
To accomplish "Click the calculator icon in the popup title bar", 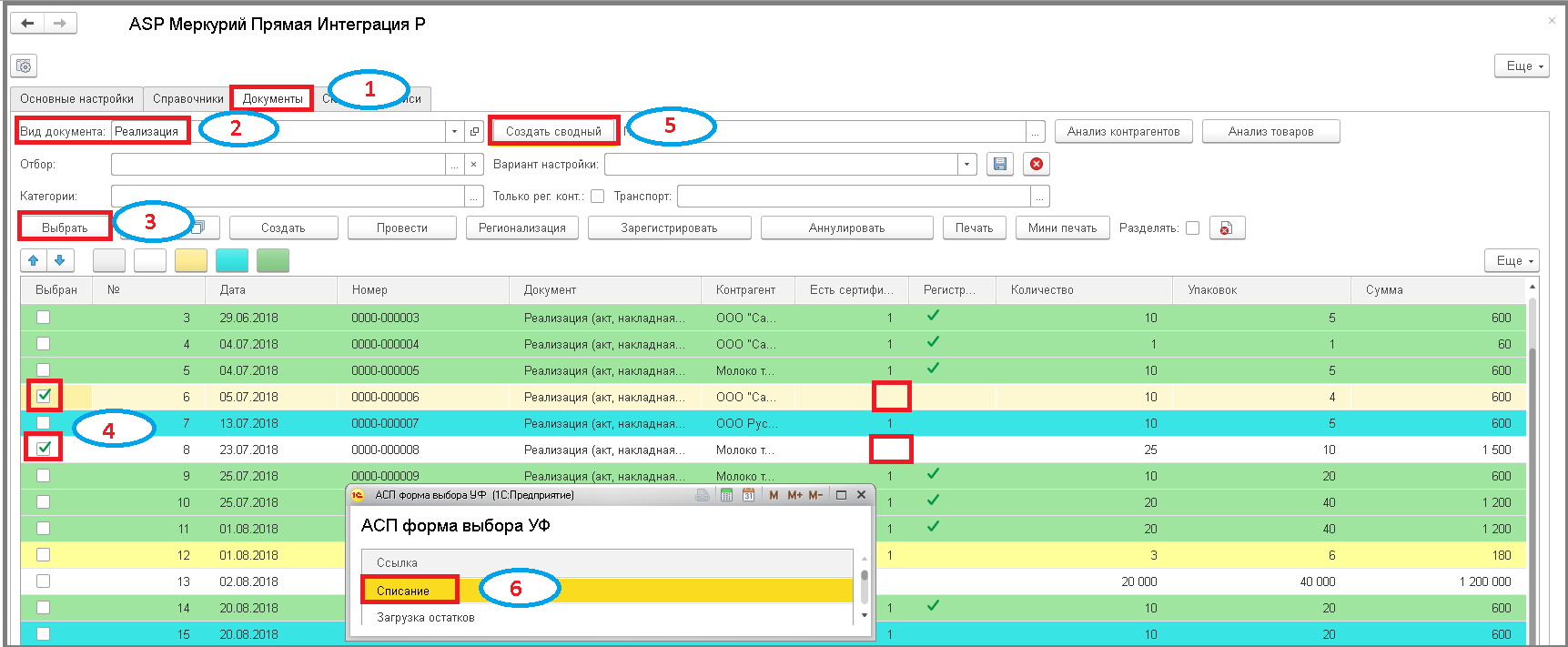I will [726, 495].
